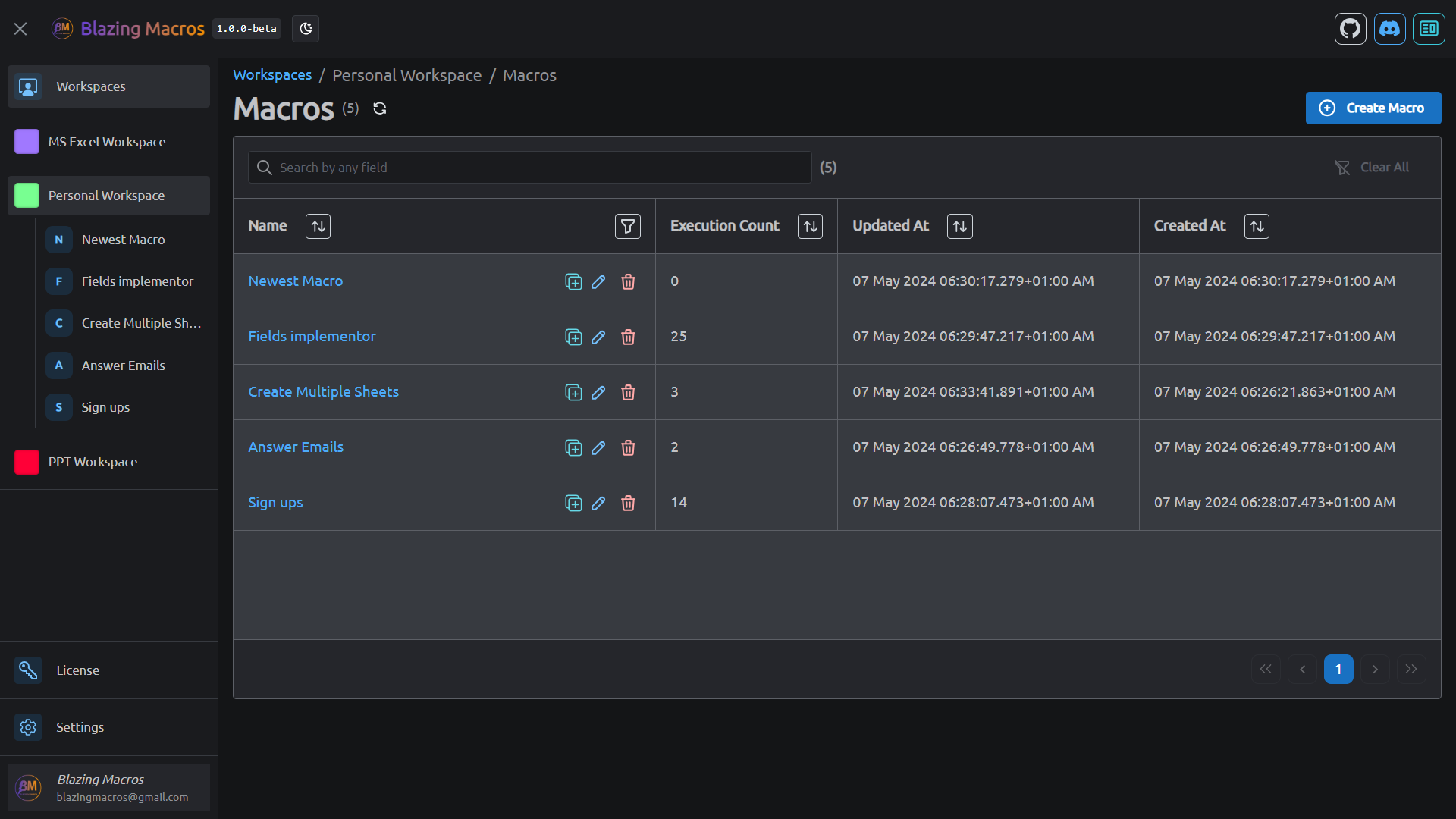Click the red PPT Workspace swatch
This screenshot has width=1456, height=819.
[x=27, y=462]
